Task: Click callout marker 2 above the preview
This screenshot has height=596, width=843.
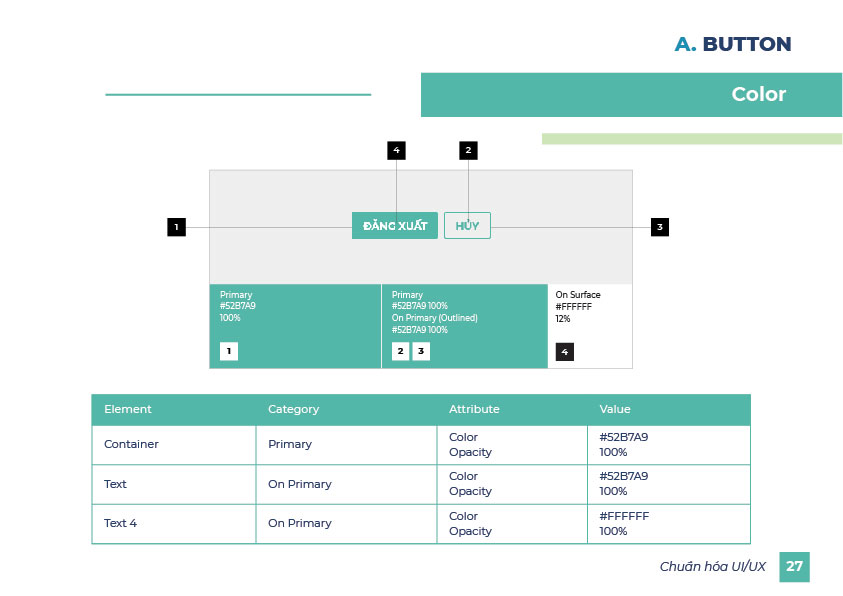Action: point(468,151)
